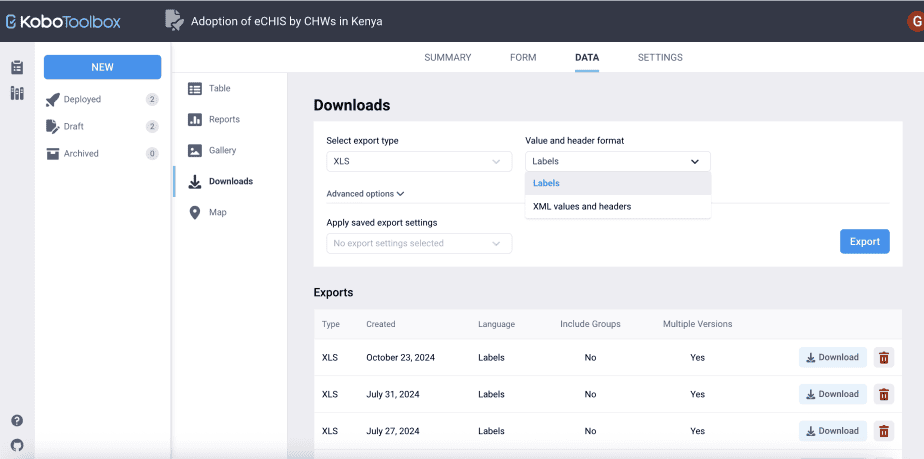Select the Labels option in the list
The height and width of the screenshot is (459, 924).
547,183
